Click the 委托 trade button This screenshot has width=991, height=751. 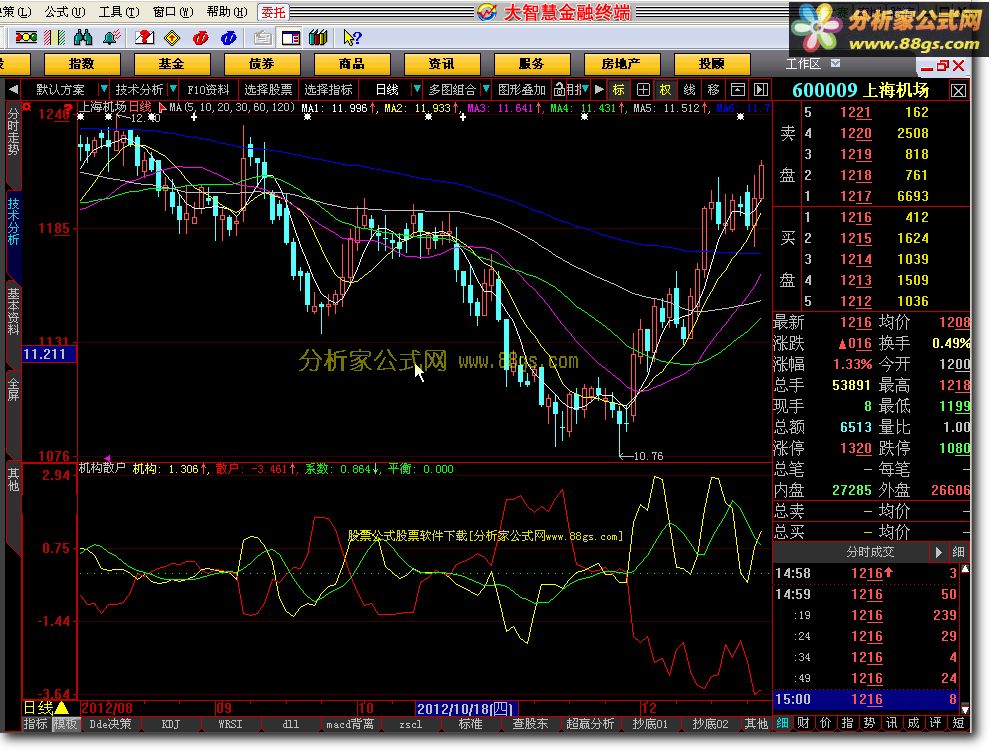[x=274, y=12]
